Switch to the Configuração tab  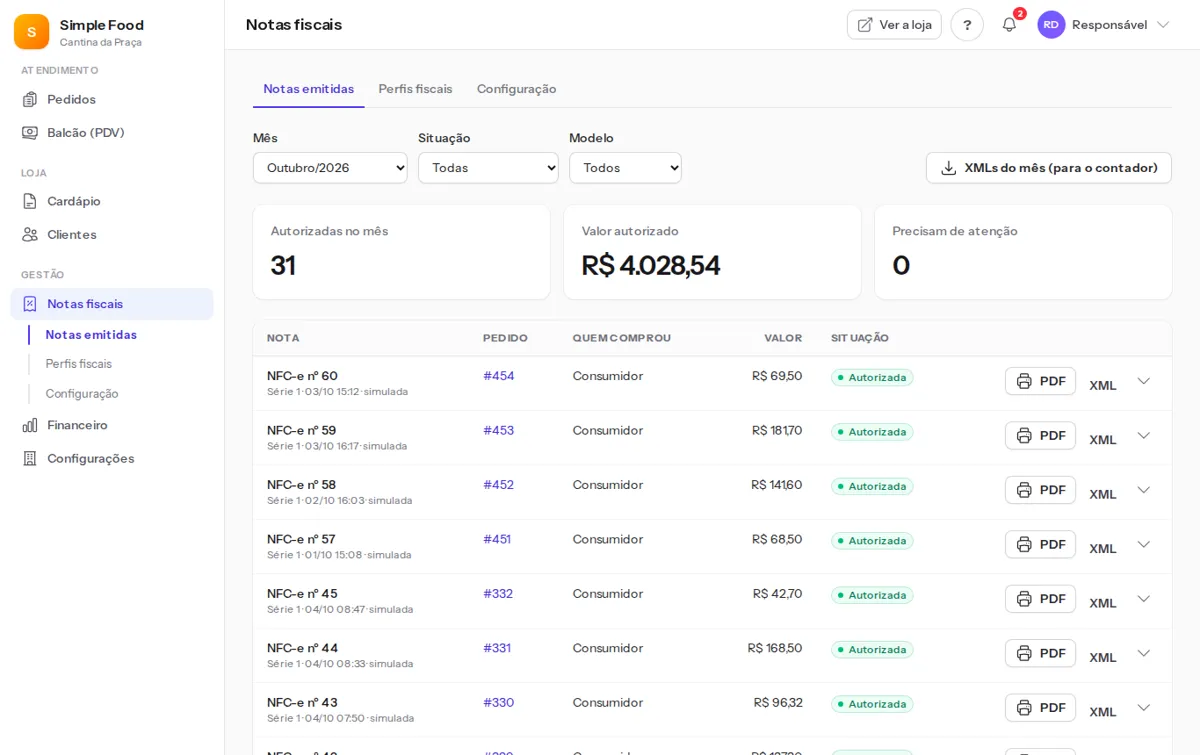tap(516, 89)
